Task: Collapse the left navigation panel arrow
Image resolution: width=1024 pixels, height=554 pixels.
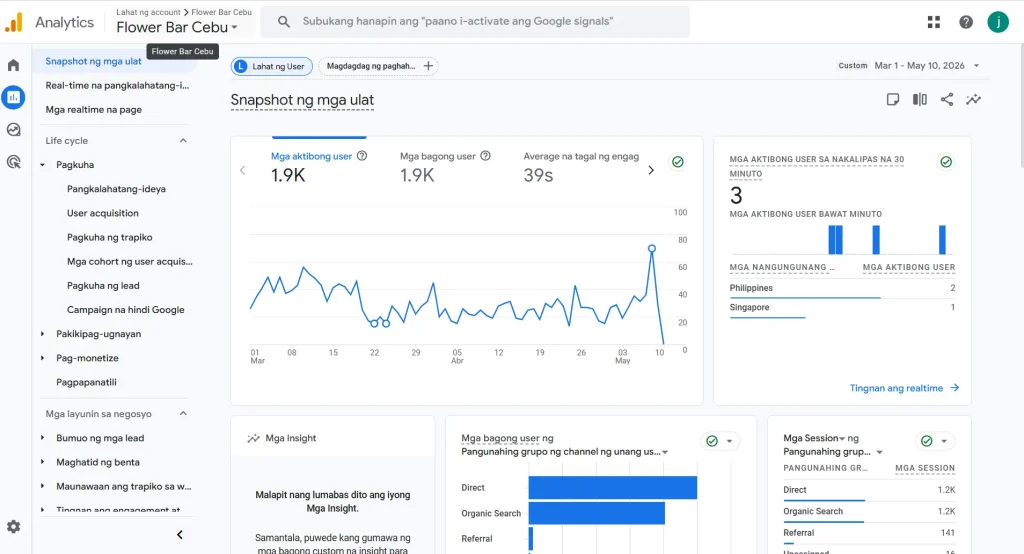Action: tap(180, 534)
